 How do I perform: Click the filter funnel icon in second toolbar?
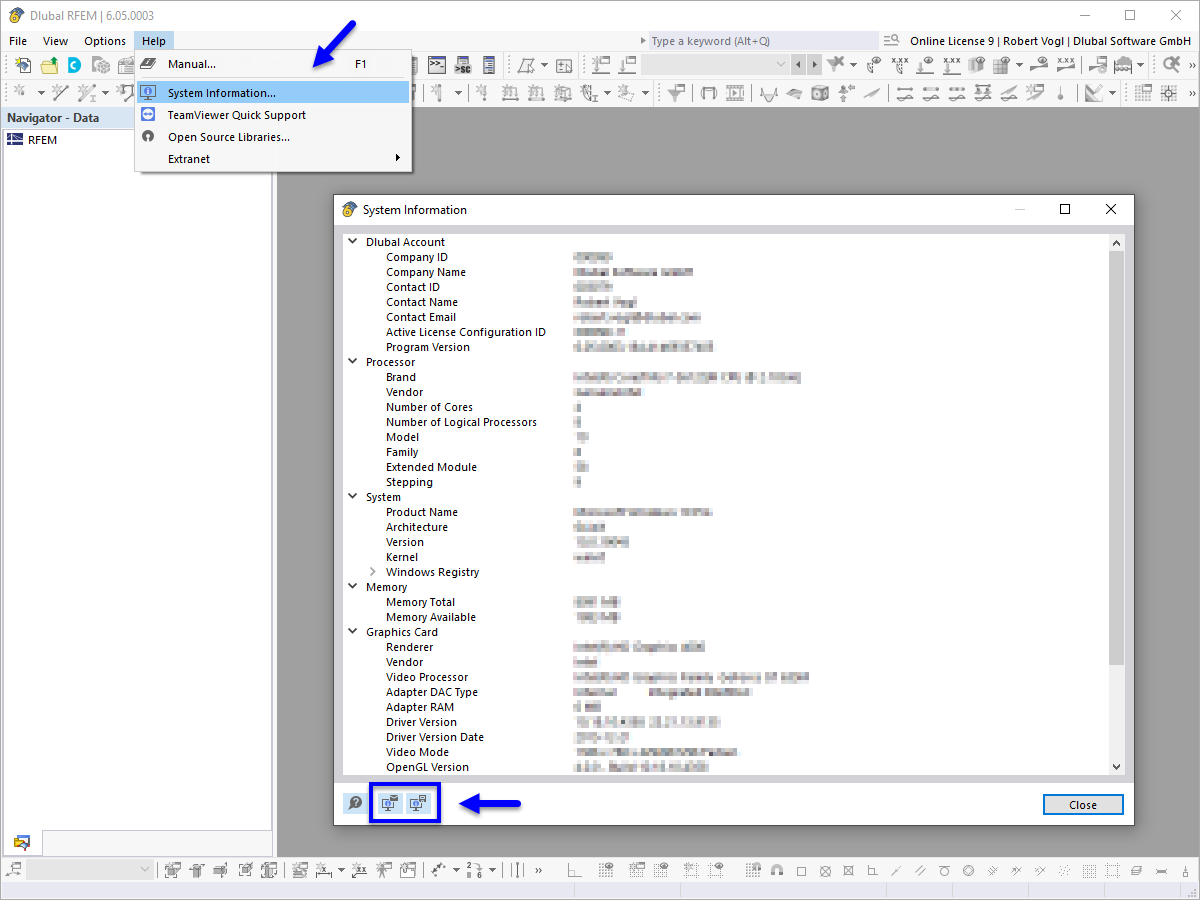tap(677, 93)
